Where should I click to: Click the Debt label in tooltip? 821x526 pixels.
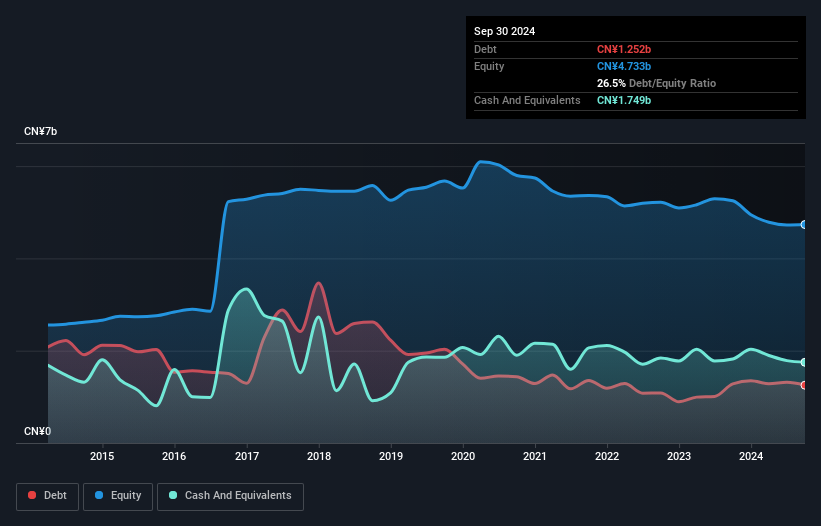[x=485, y=49]
